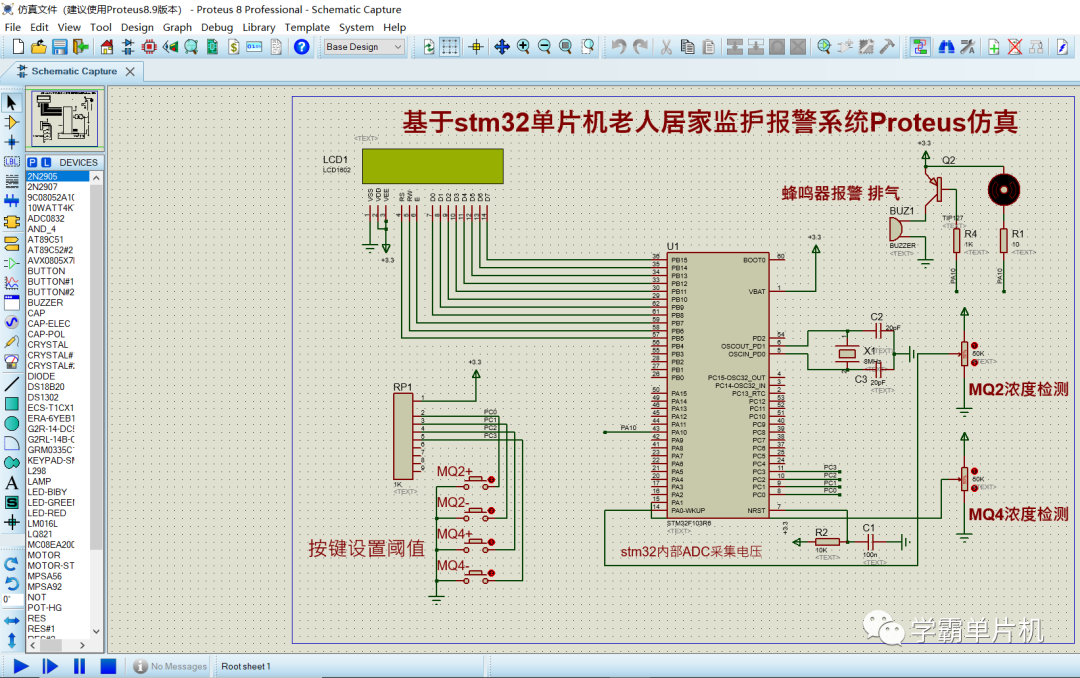Select CRYSTAL in the devices list
This screenshot has width=1080, height=678.
tap(48, 345)
